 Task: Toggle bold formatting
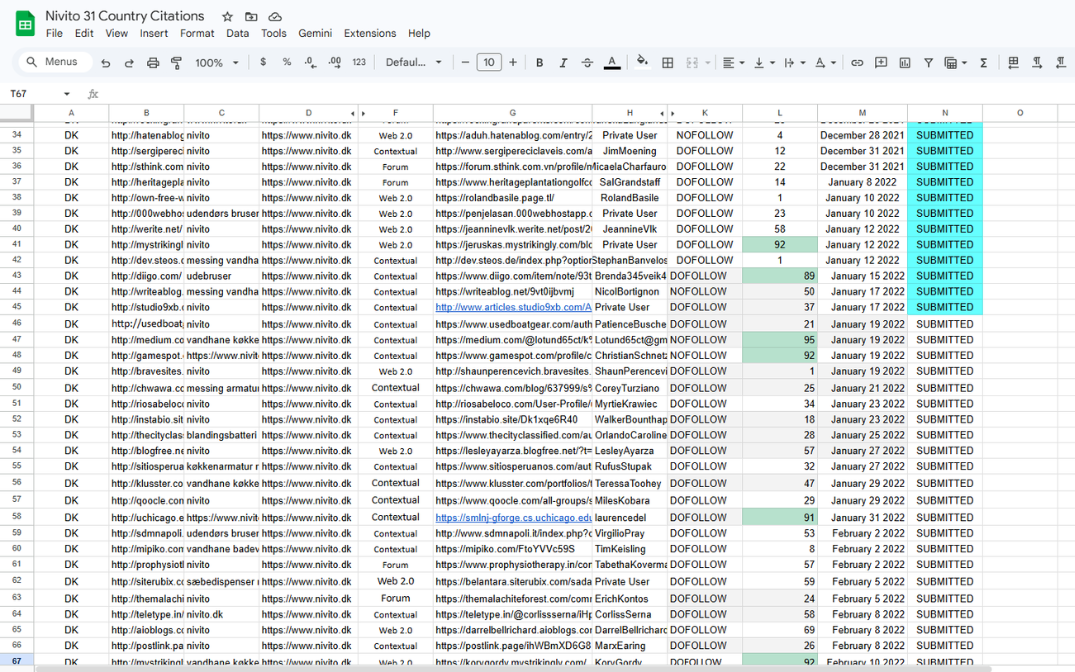point(540,62)
